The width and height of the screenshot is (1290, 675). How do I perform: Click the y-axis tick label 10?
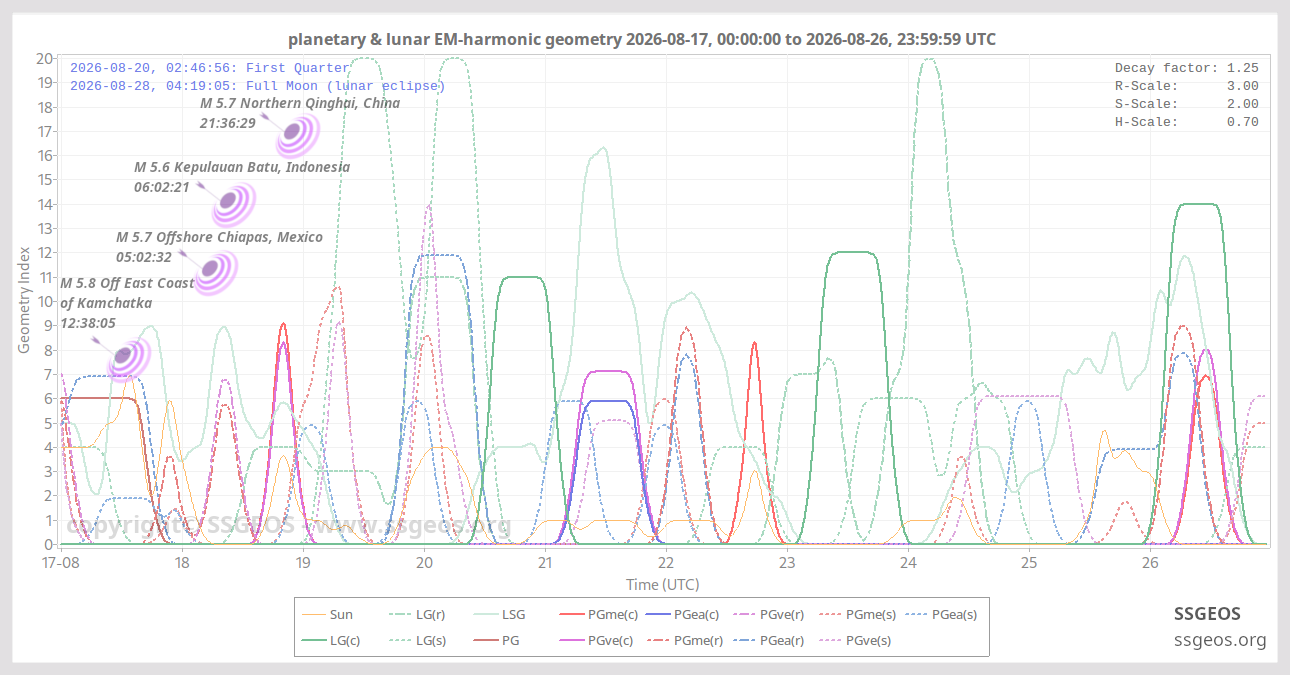pos(44,301)
